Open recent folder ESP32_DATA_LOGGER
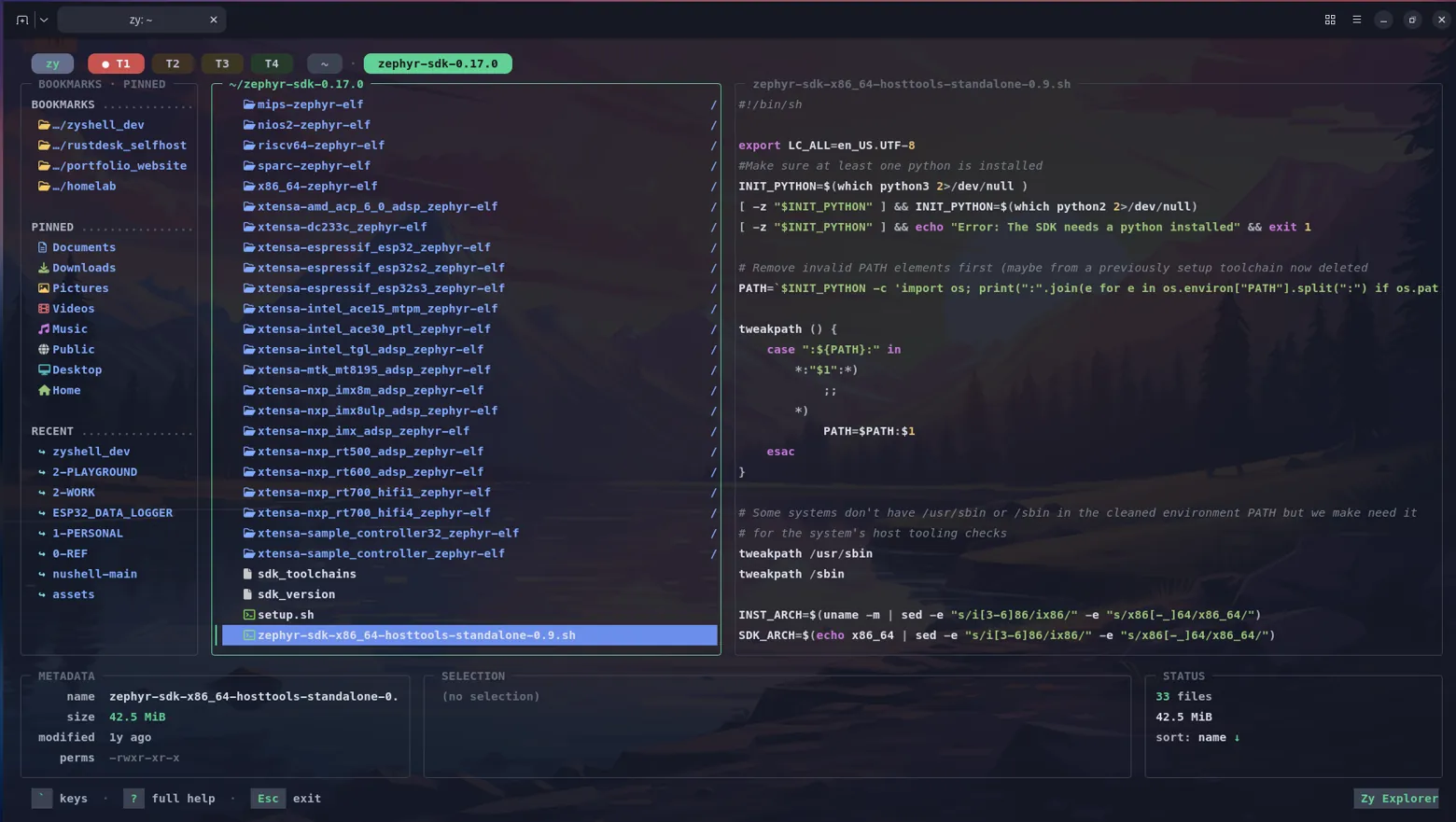Image resolution: width=1456 pixels, height=822 pixels. click(x=112, y=513)
